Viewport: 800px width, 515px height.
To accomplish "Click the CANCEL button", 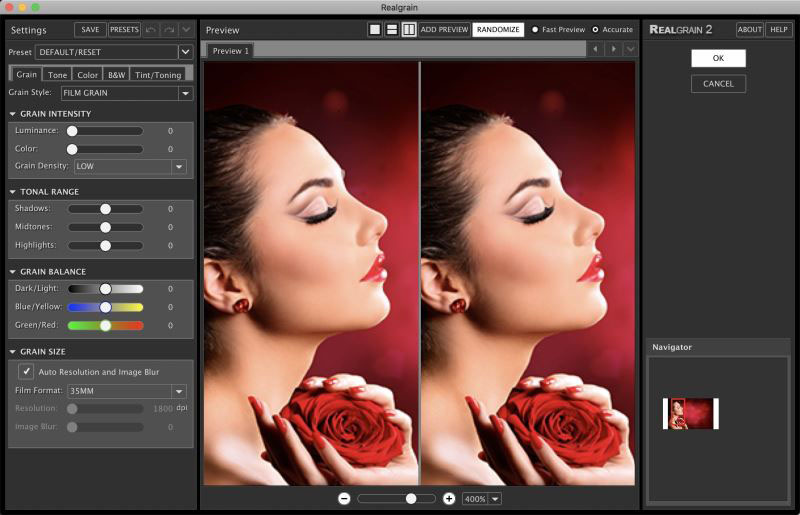I will click(x=718, y=84).
